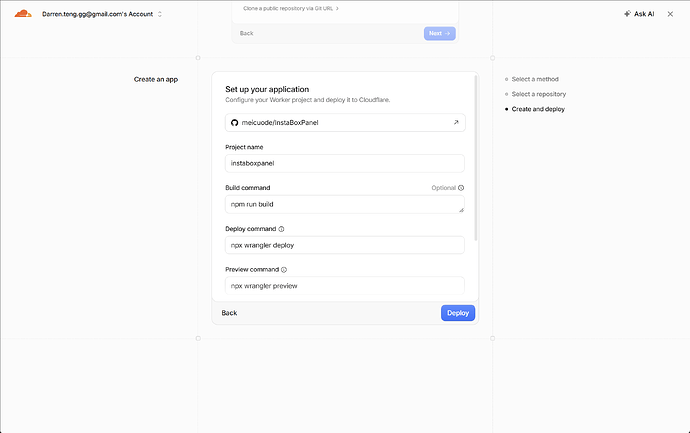Close the create app wizard
The width and height of the screenshot is (690, 433).
[x=670, y=14]
